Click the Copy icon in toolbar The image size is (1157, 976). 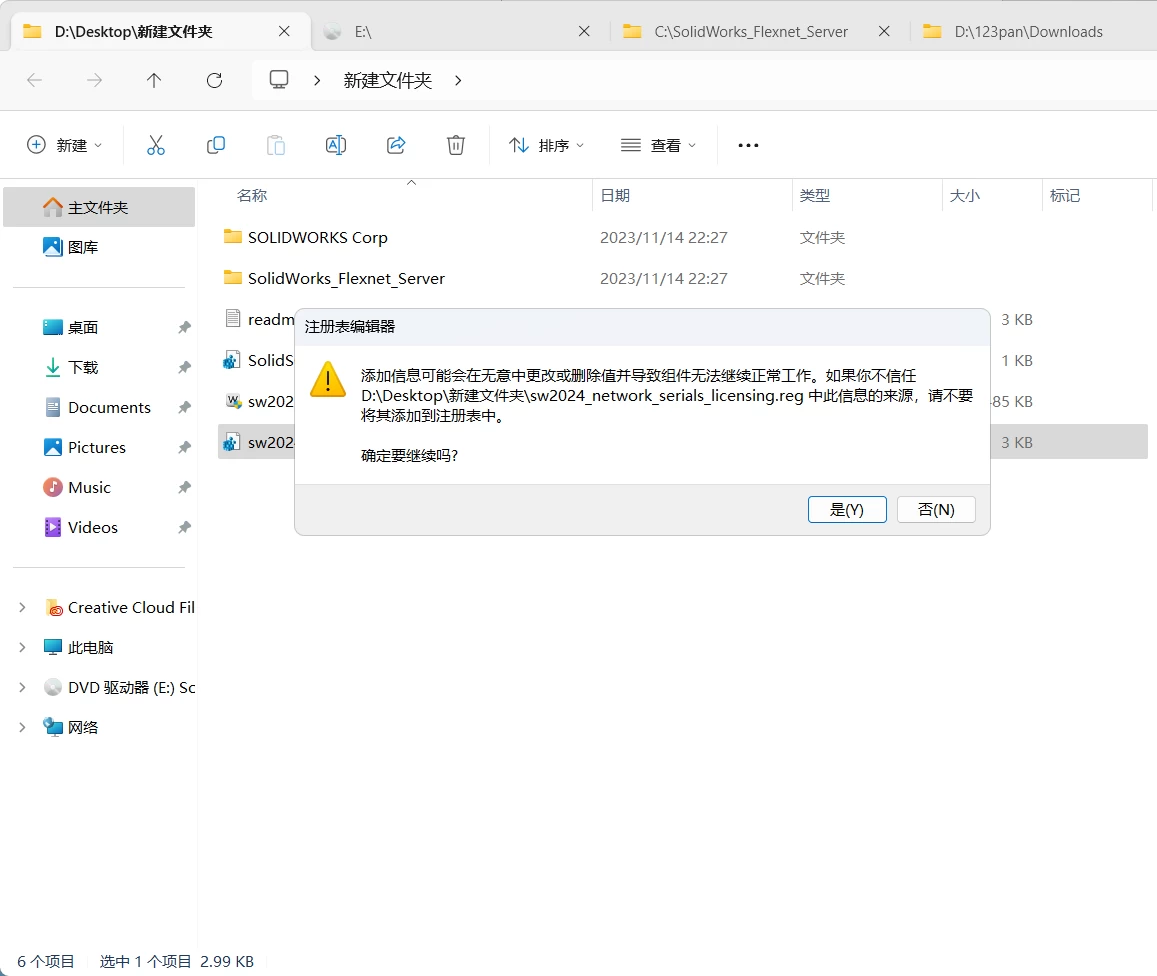pos(216,145)
